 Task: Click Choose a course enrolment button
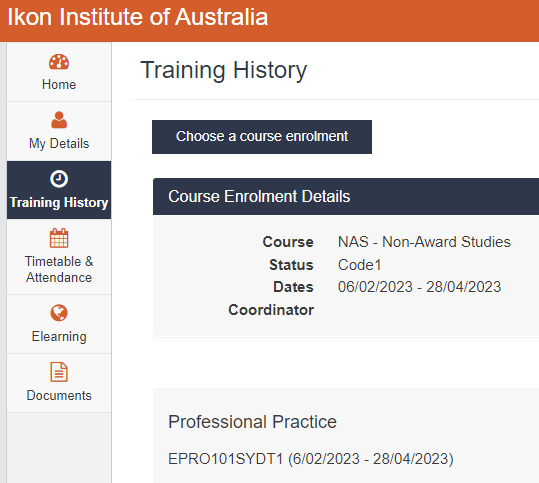[262, 137]
